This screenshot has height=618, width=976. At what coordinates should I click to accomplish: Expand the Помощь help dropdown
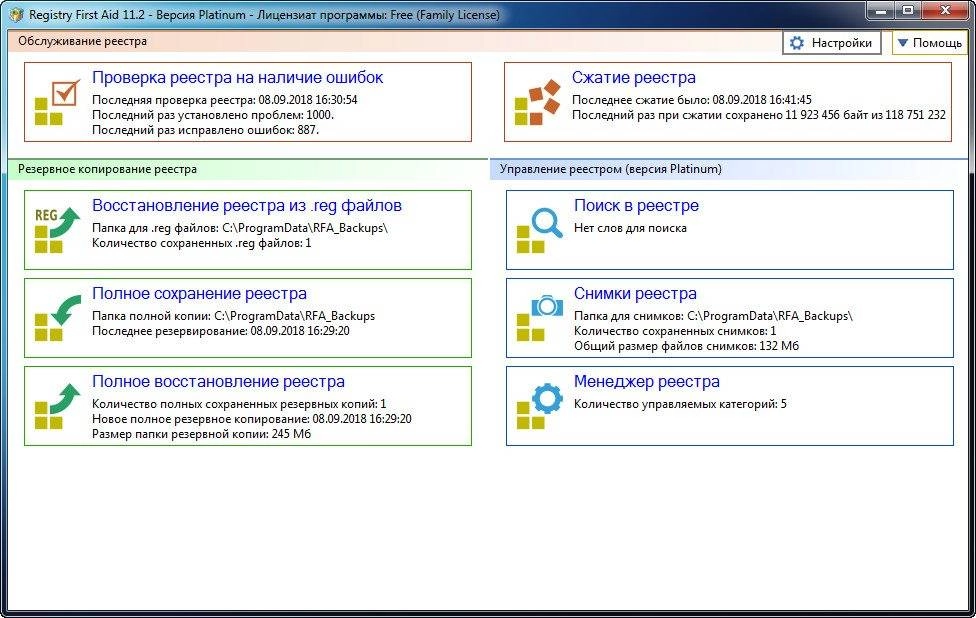930,43
